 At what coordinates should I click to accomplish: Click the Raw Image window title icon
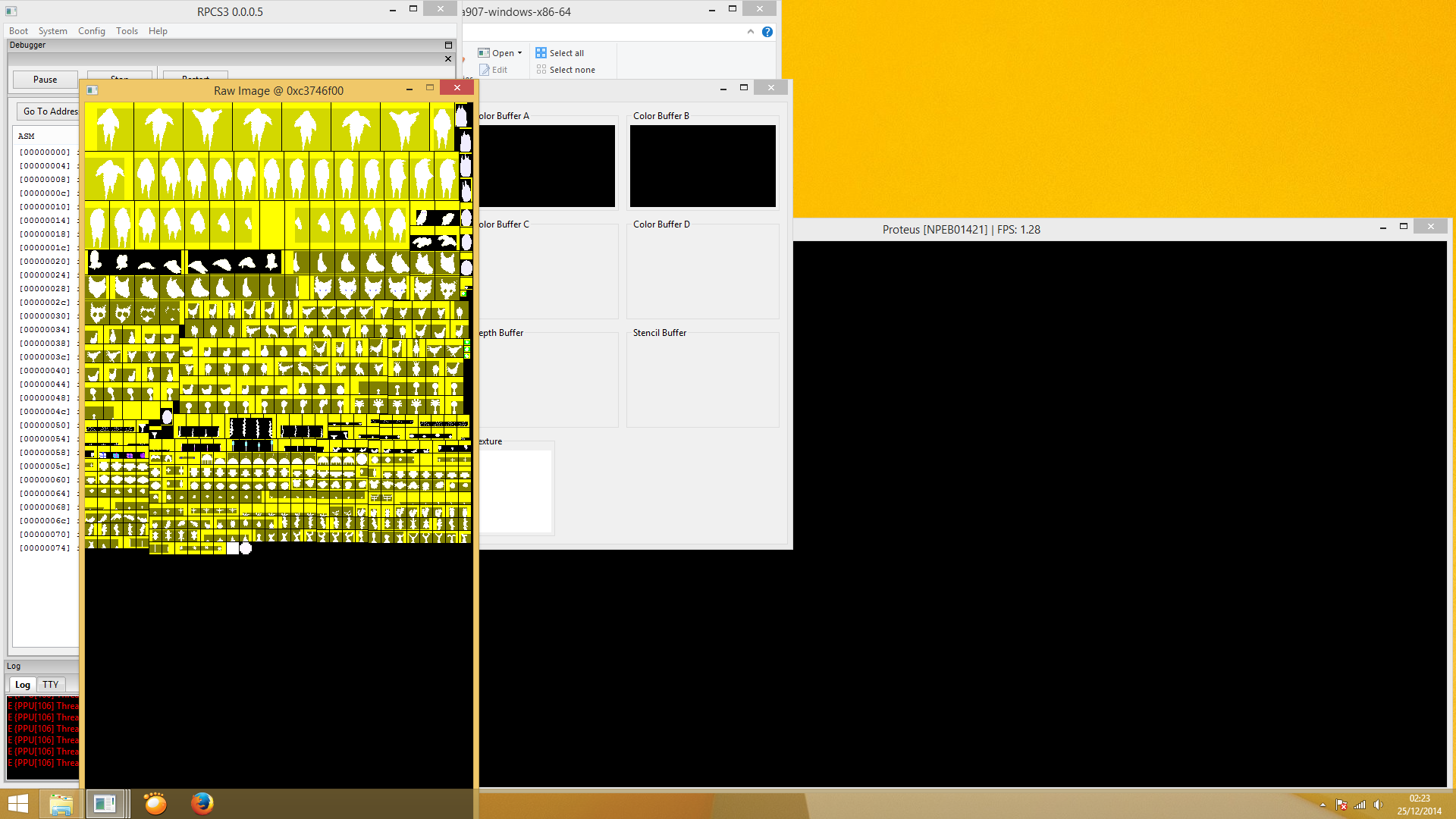point(92,90)
